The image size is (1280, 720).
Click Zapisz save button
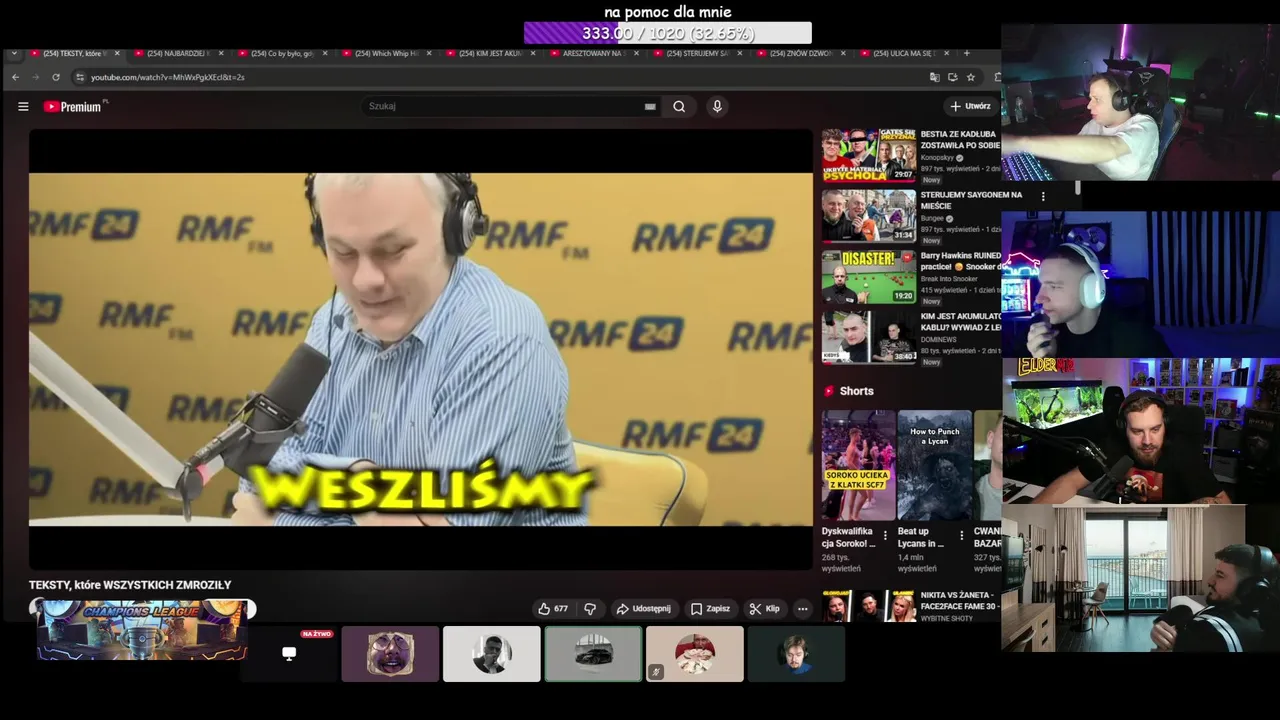pyautogui.click(x=710, y=608)
